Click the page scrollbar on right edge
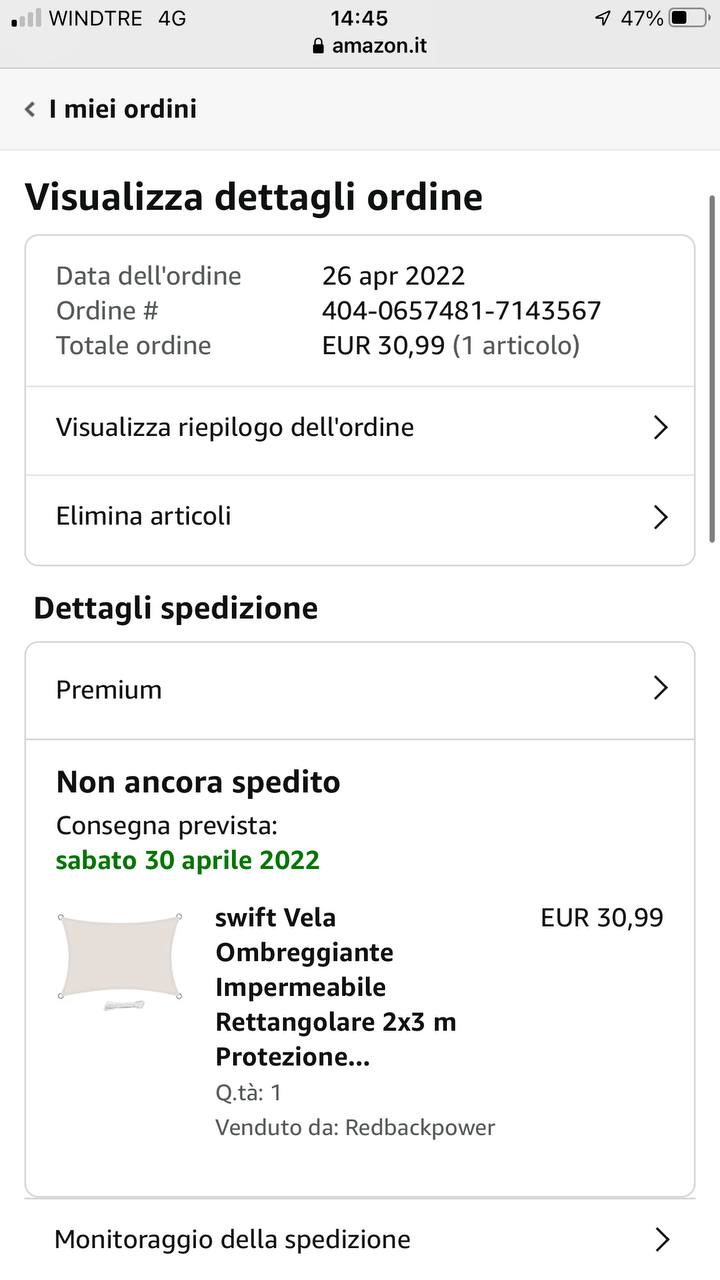 coord(712,368)
